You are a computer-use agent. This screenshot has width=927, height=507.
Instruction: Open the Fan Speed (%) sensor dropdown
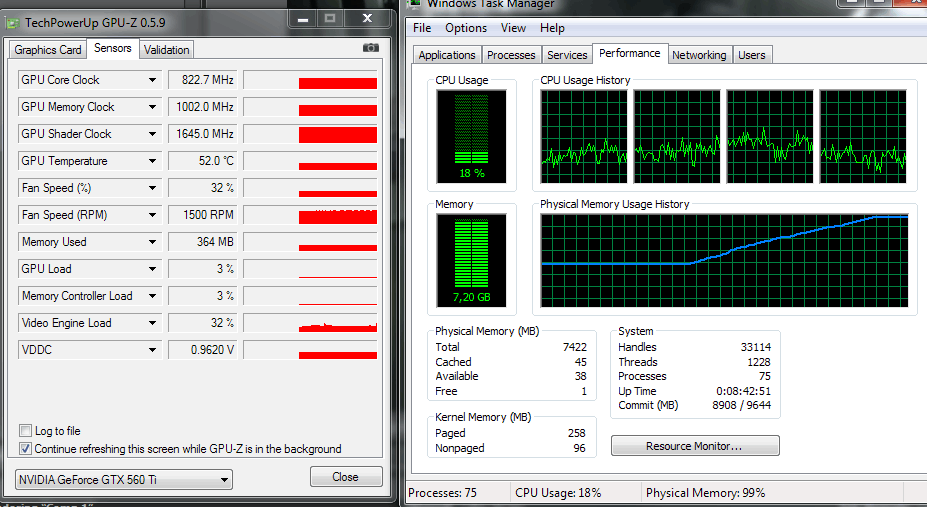(x=153, y=188)
